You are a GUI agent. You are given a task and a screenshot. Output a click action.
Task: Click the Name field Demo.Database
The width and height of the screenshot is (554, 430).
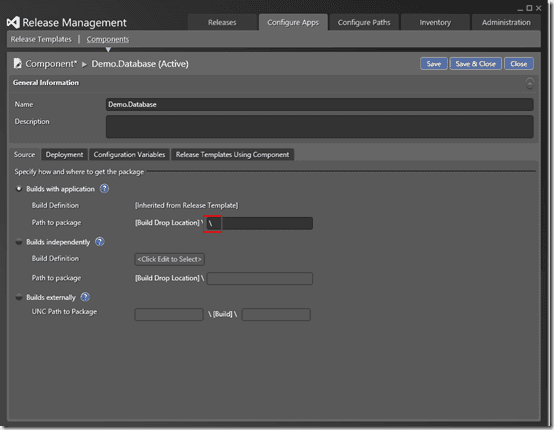(319, 105)
